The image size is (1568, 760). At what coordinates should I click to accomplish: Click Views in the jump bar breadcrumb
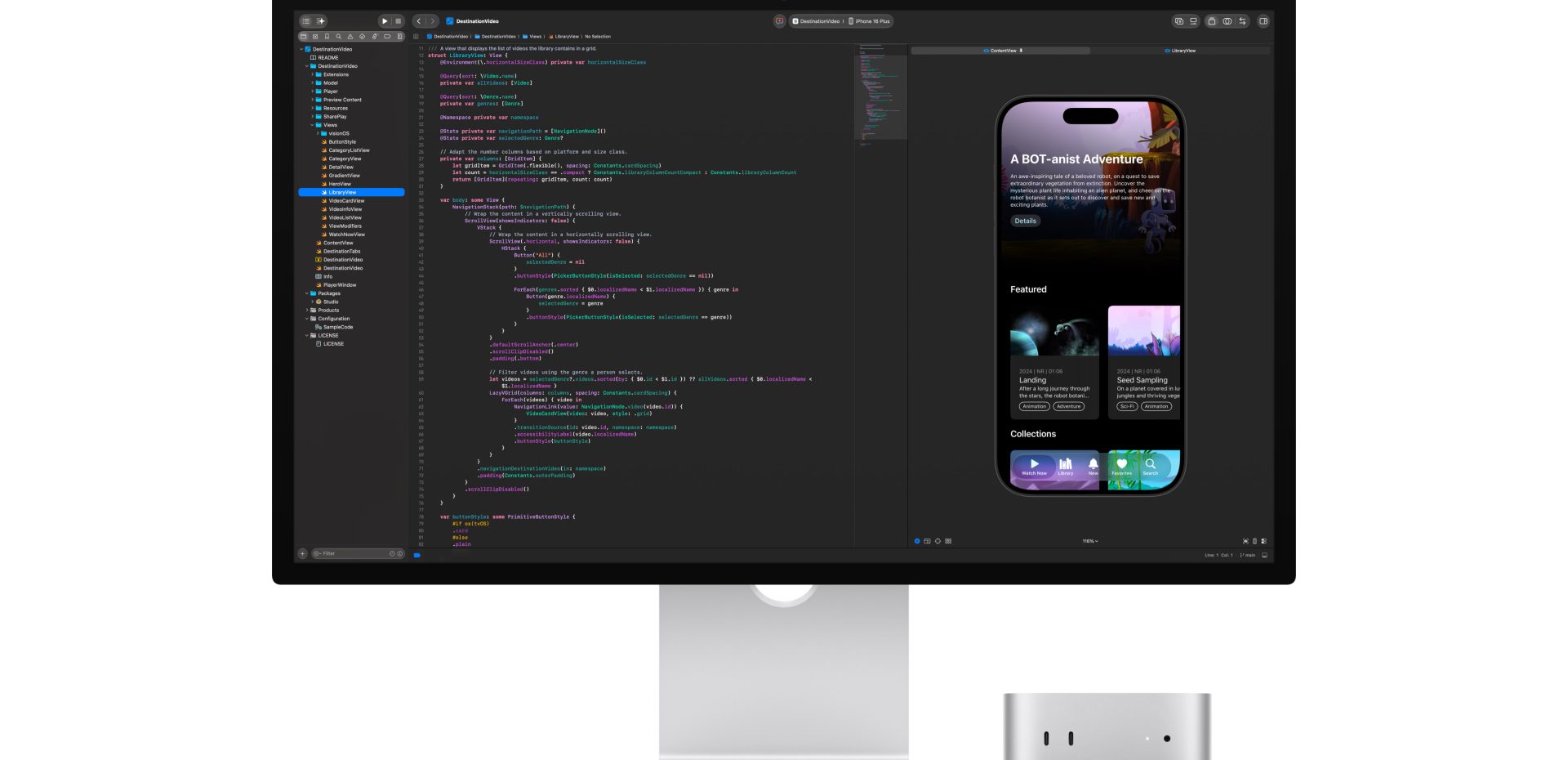pos(532,37)
